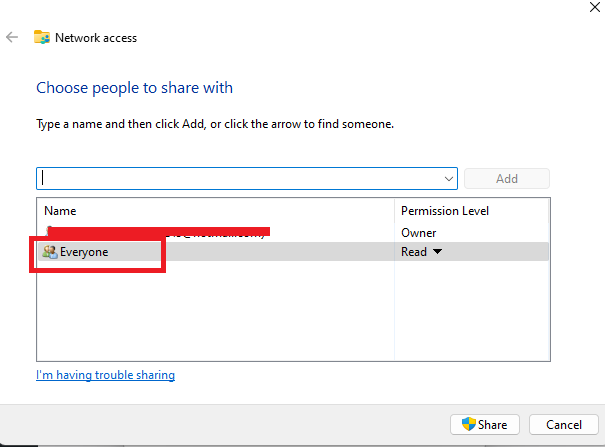Select the Owner permission entry

[418, 232]
